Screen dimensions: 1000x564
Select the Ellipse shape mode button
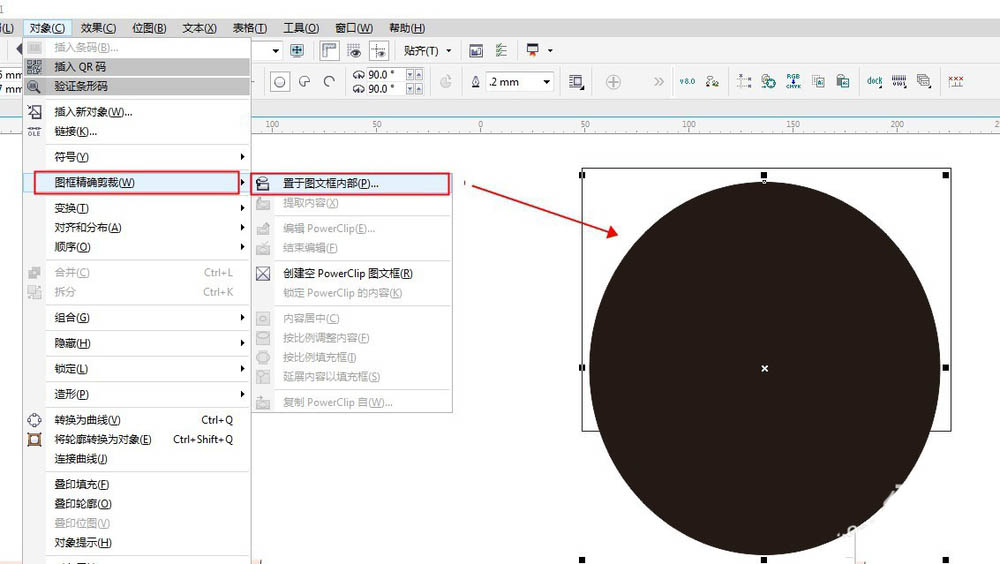click(281, 82)
